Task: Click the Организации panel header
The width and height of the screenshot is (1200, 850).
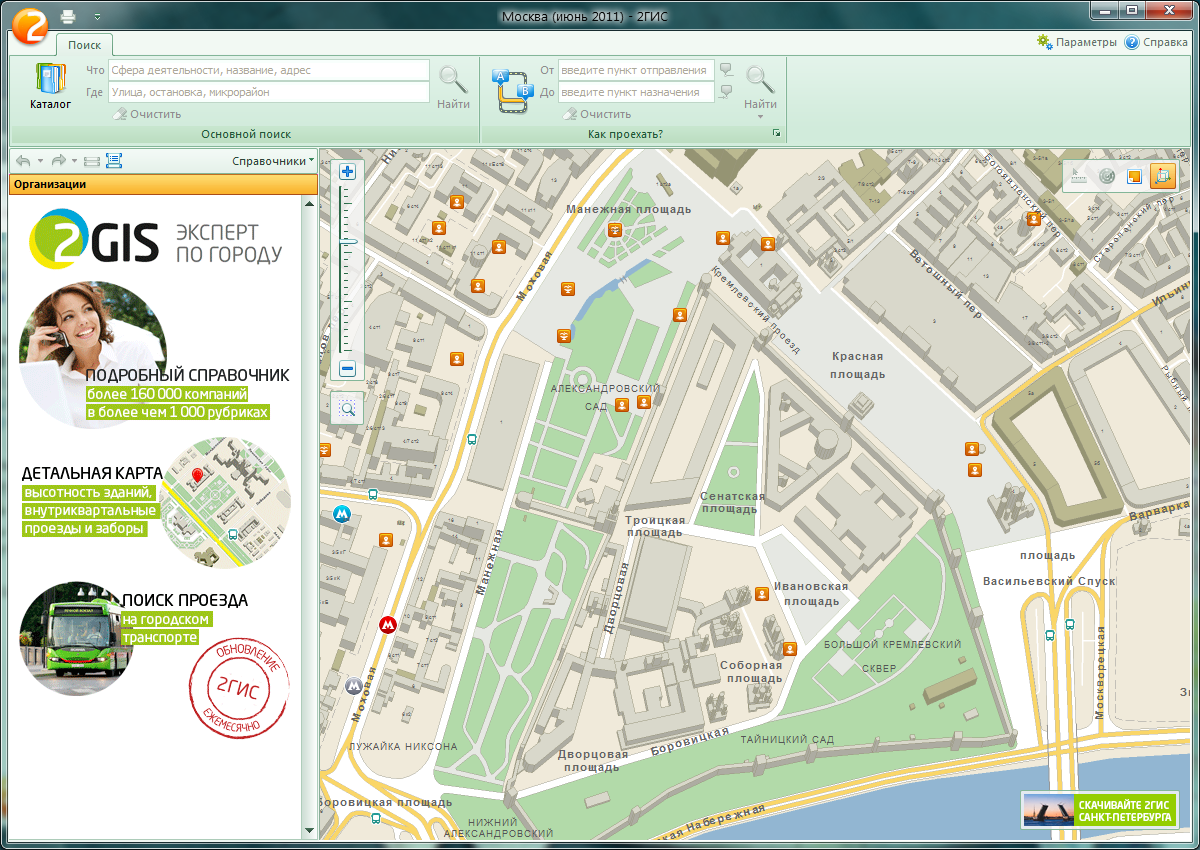Action: point(163,184)
